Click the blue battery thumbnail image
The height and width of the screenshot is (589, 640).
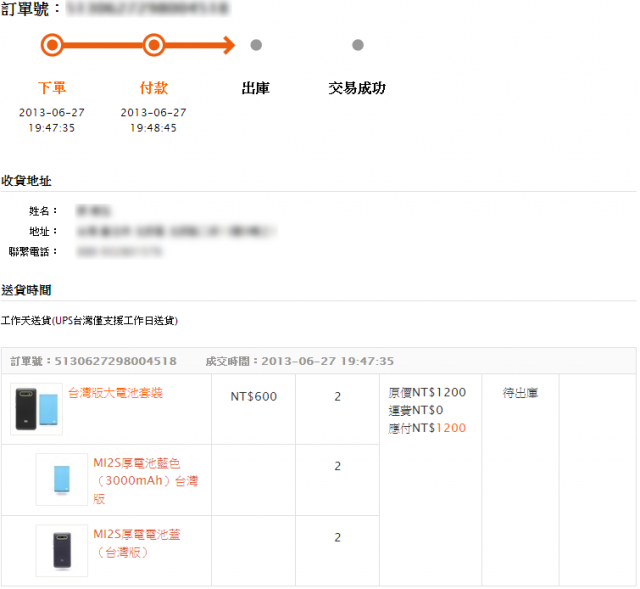coord(62,479)
